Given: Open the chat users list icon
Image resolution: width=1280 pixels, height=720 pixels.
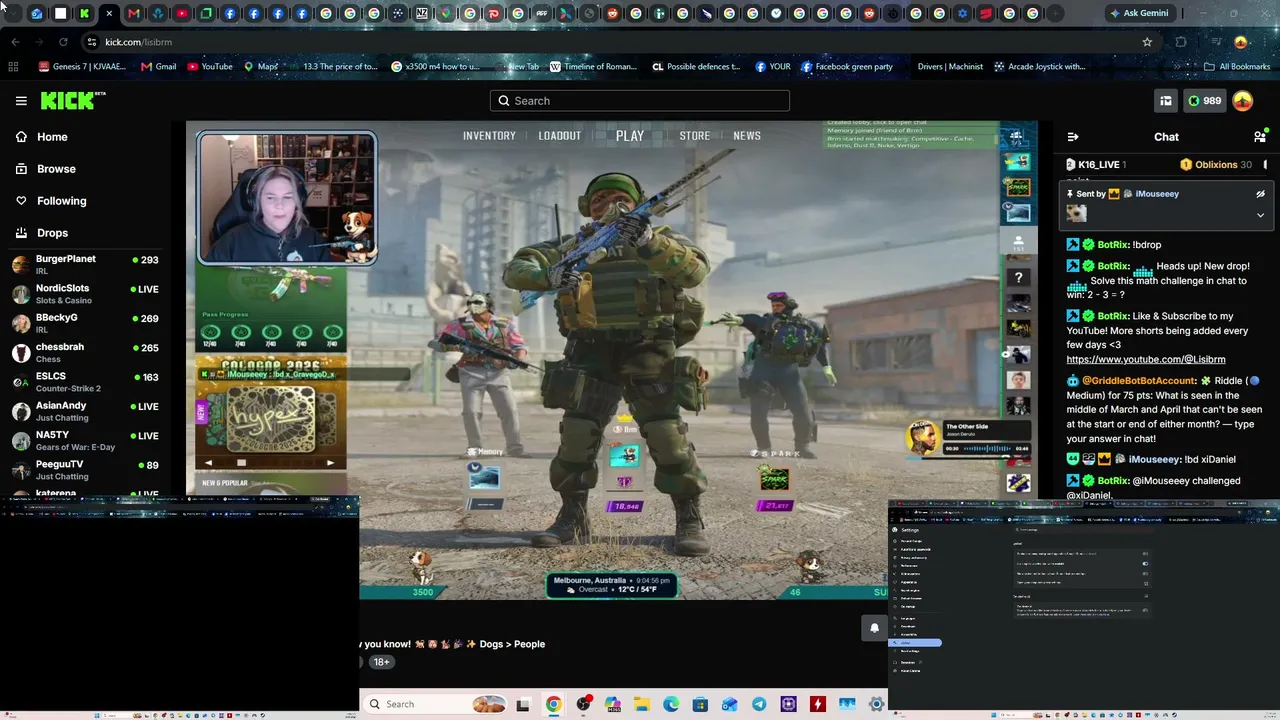Looking at the screenshot, I should pos(1260,137).
